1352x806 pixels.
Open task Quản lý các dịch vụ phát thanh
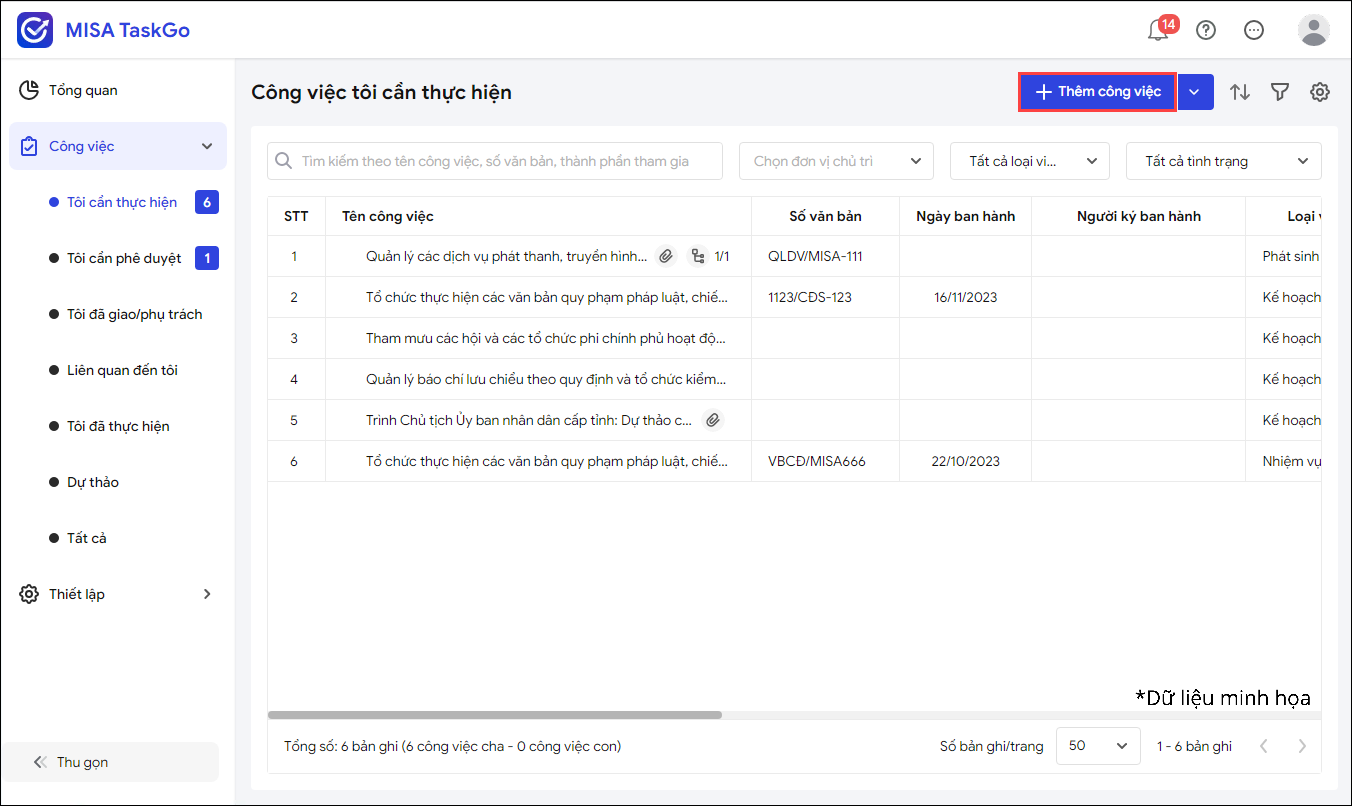[x=507, y=256]
